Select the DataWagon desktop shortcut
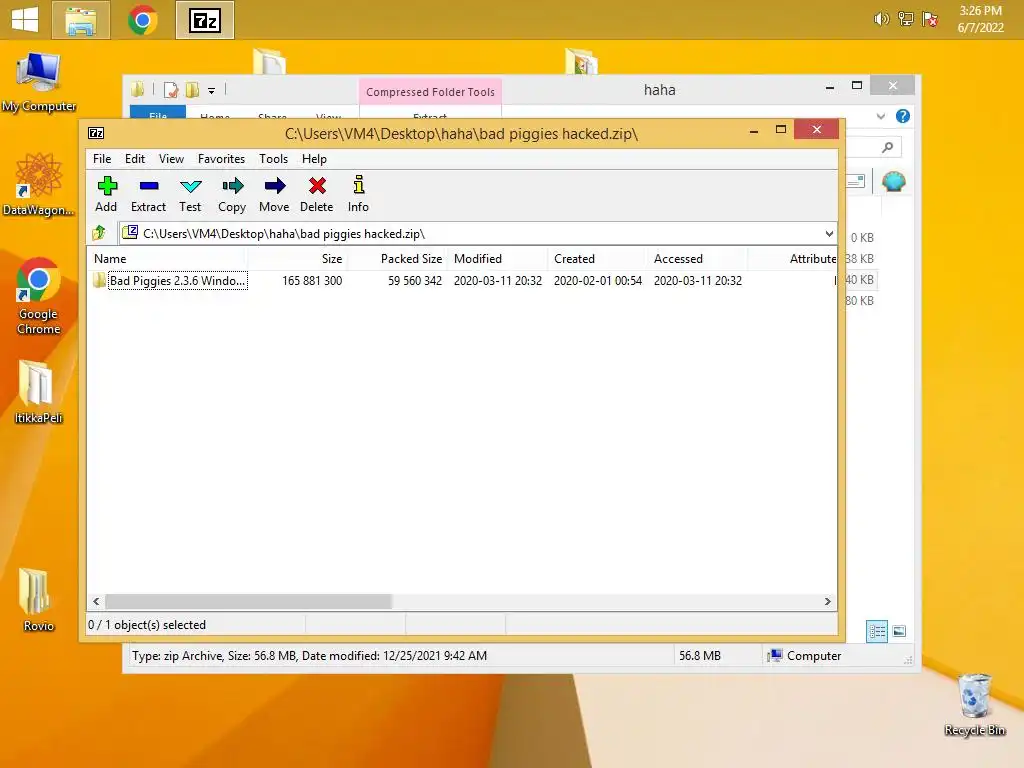Screen dimensions: 1024x768 click(39, 184)
